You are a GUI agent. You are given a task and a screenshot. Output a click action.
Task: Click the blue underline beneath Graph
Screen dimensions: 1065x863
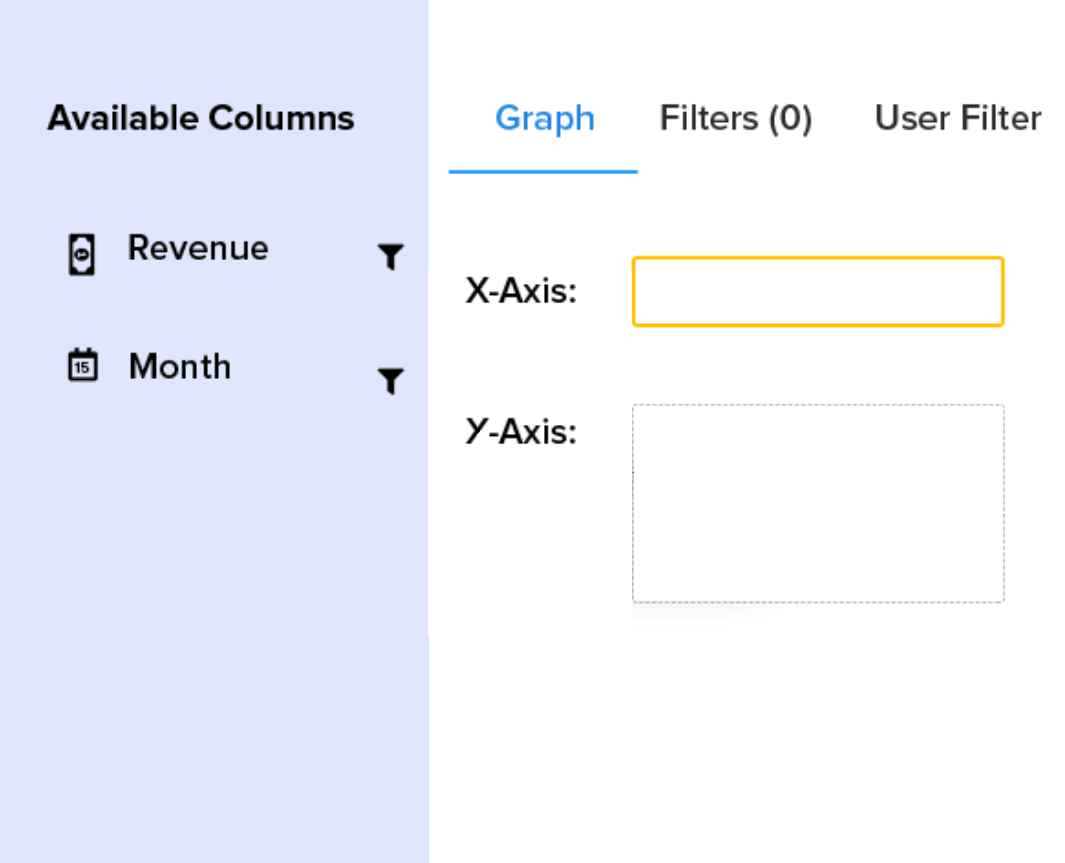click(543, 172)
